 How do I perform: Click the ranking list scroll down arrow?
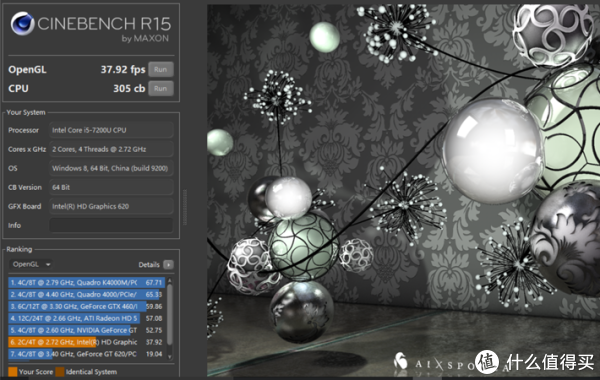pos(170,357)
